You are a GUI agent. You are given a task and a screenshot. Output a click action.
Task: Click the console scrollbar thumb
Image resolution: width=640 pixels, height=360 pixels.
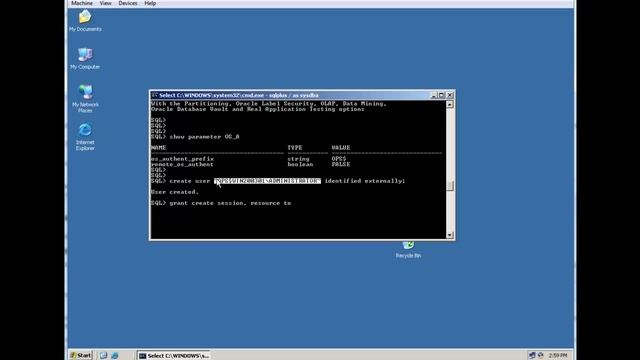pyautogui.click(x=450, y=186)
